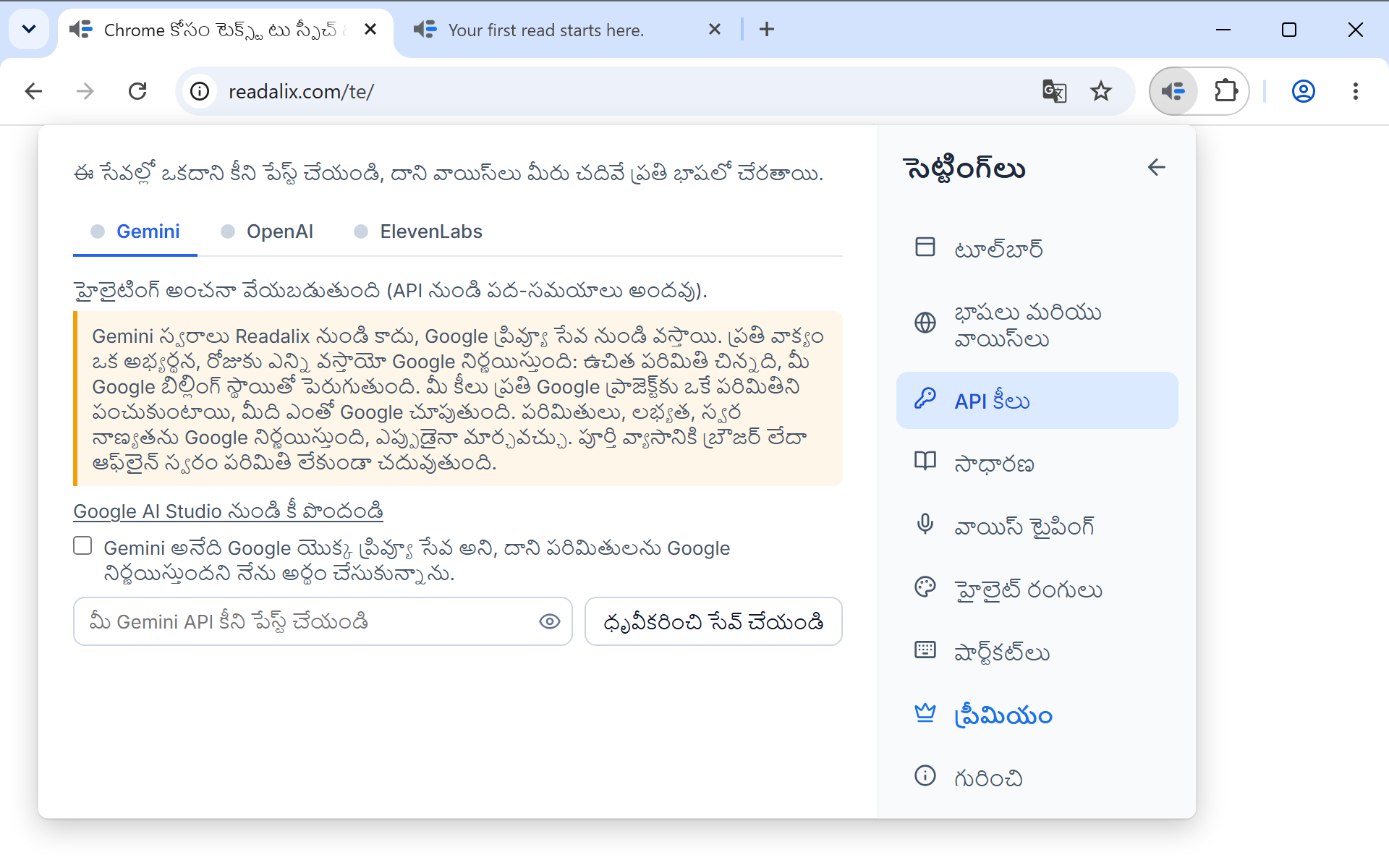This screenshot has height=868, width=1389.
Task: Close the Chrome కోసం టెక్స్ట్ tab
Action: pos(370,30)
